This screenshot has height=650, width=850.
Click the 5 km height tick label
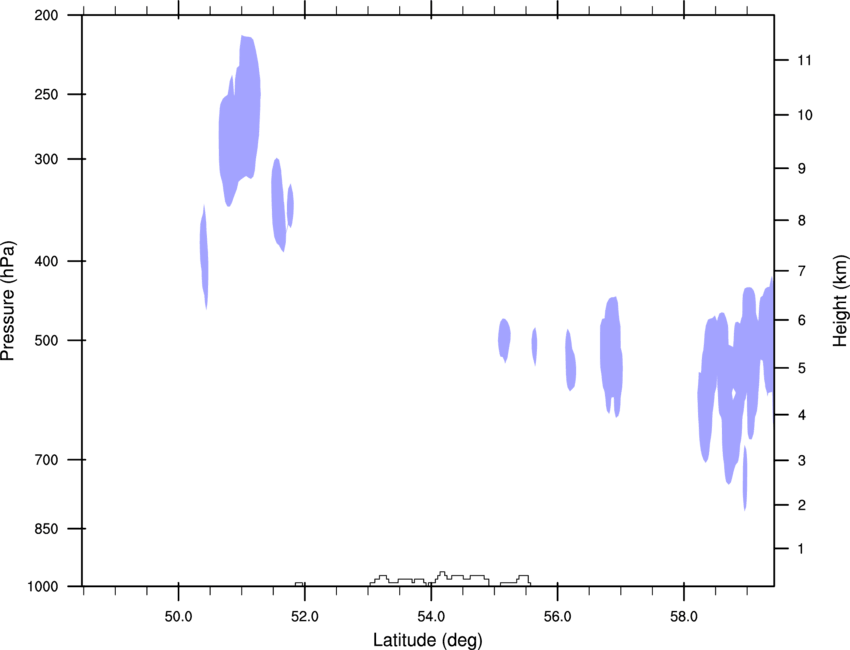click(801, 368)
